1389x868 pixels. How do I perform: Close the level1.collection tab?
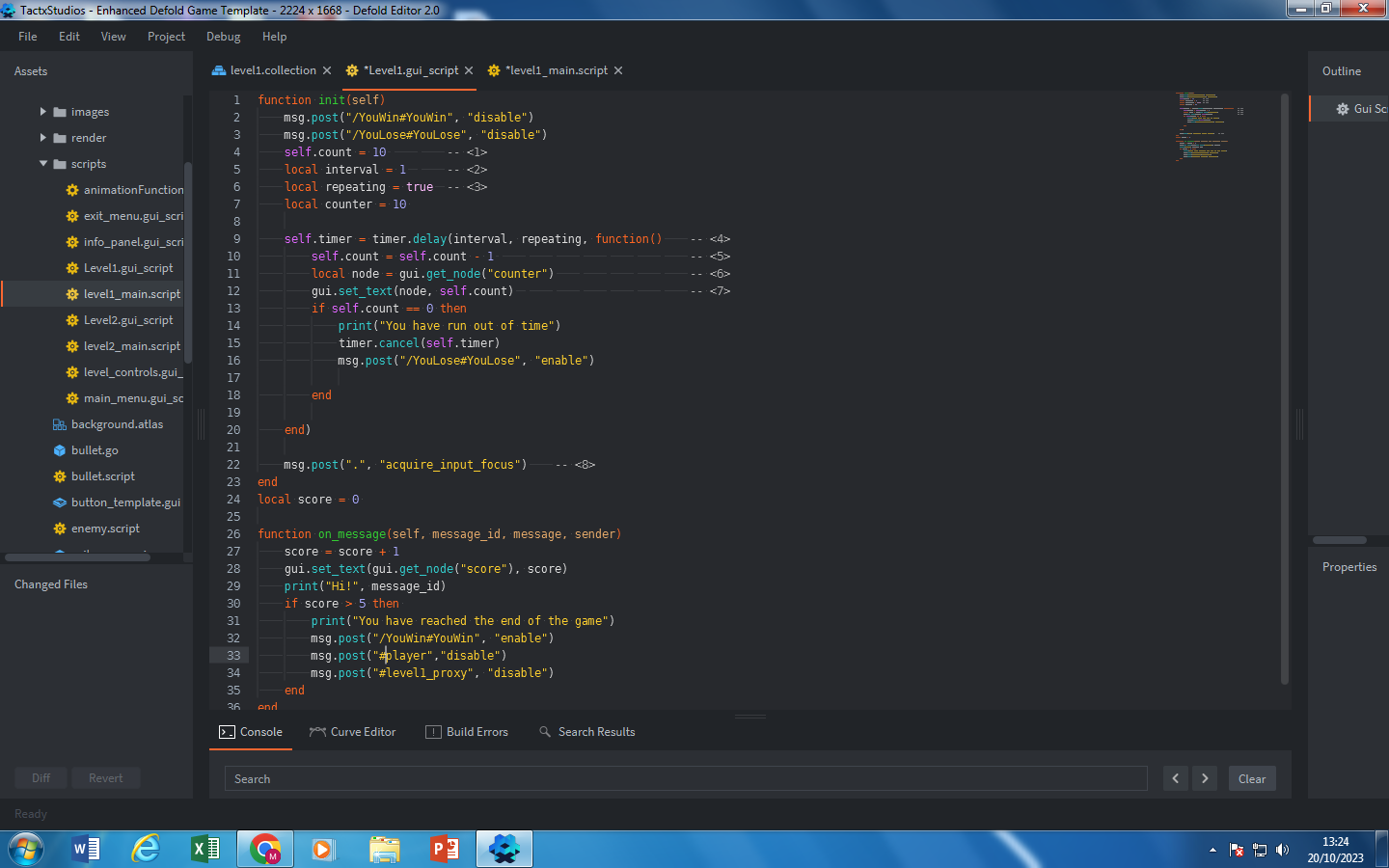pos(327,70)
